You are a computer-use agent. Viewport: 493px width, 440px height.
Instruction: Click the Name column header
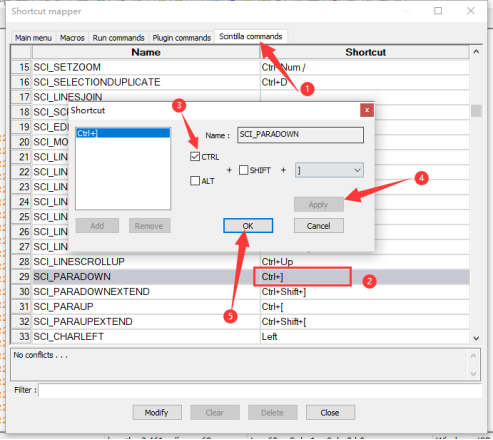[x=146, y=52]
